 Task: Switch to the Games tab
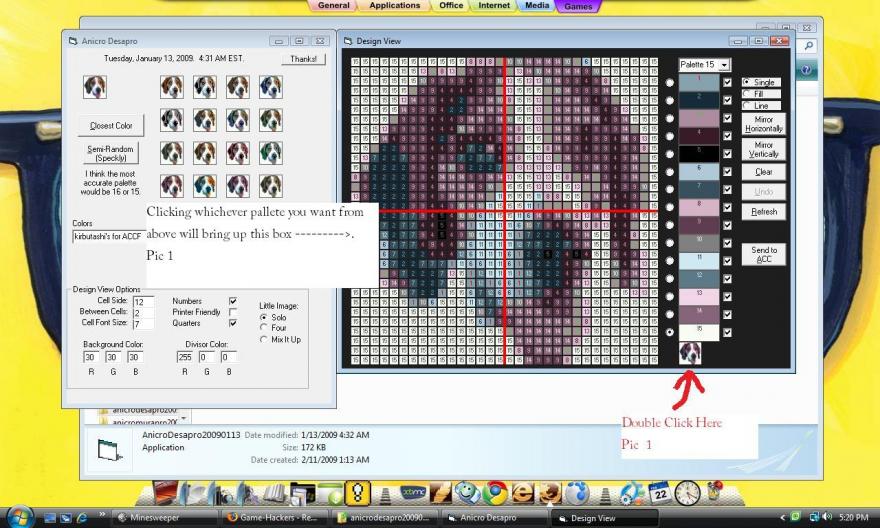(578, 6)
